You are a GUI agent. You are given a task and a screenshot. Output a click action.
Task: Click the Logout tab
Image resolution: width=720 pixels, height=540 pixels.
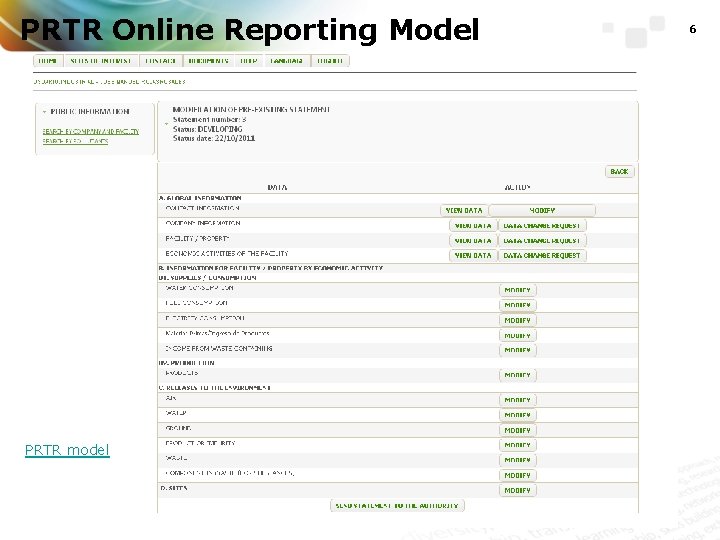point(330,61)
